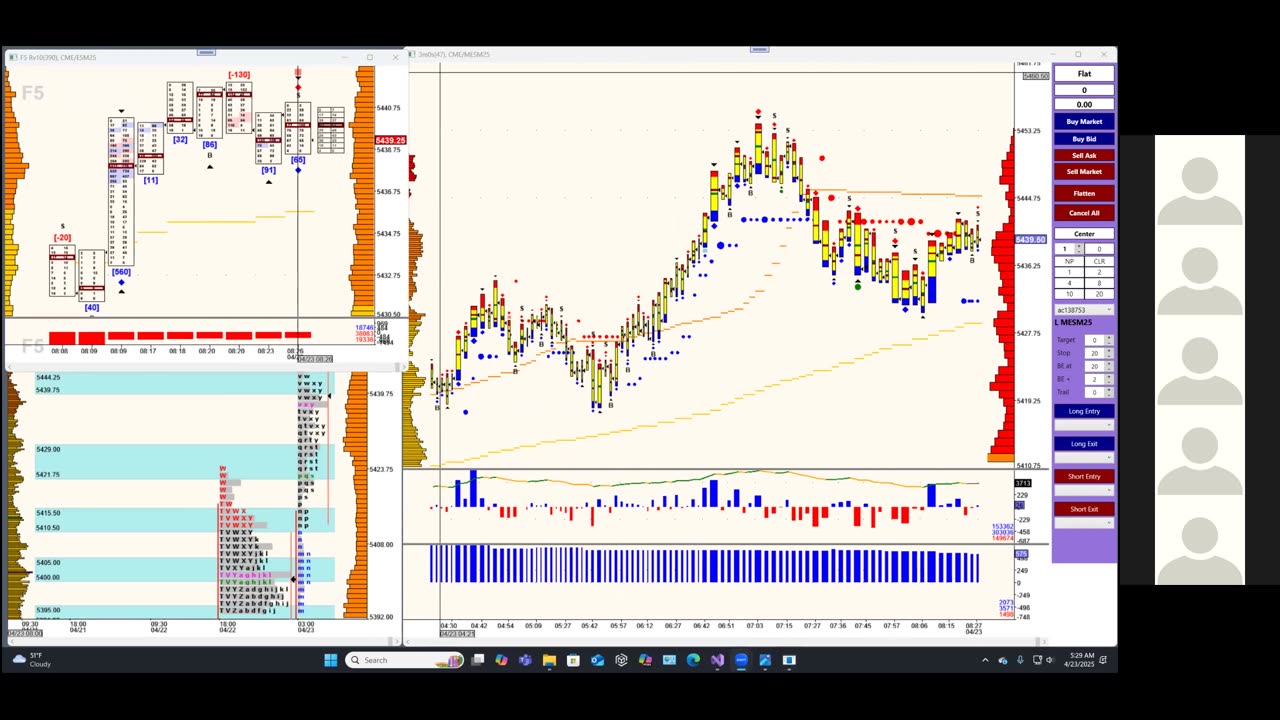Screen dimensions: 1280x720
Task: Select quantity preset 10
Action: 1068,294
